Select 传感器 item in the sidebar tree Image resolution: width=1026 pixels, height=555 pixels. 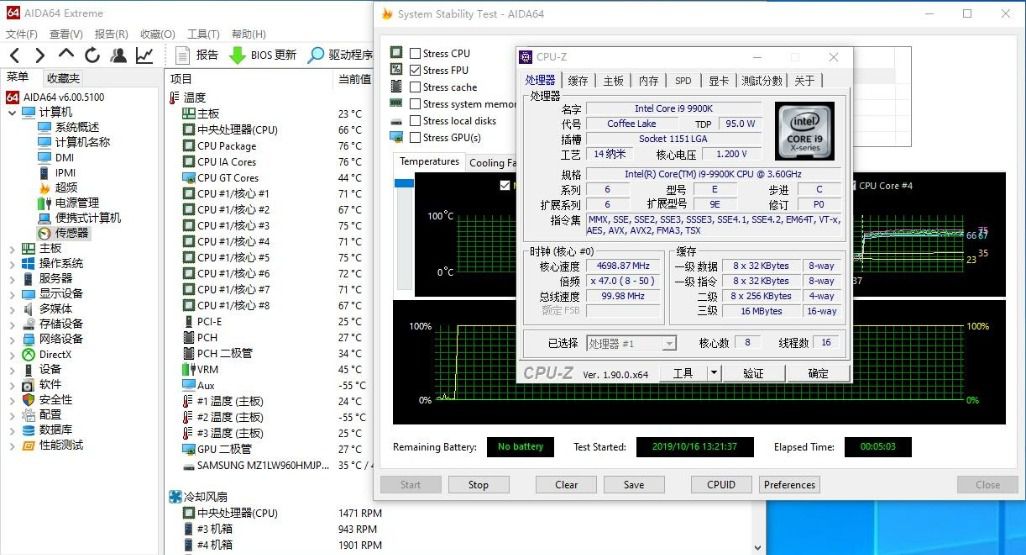(71, 233)
